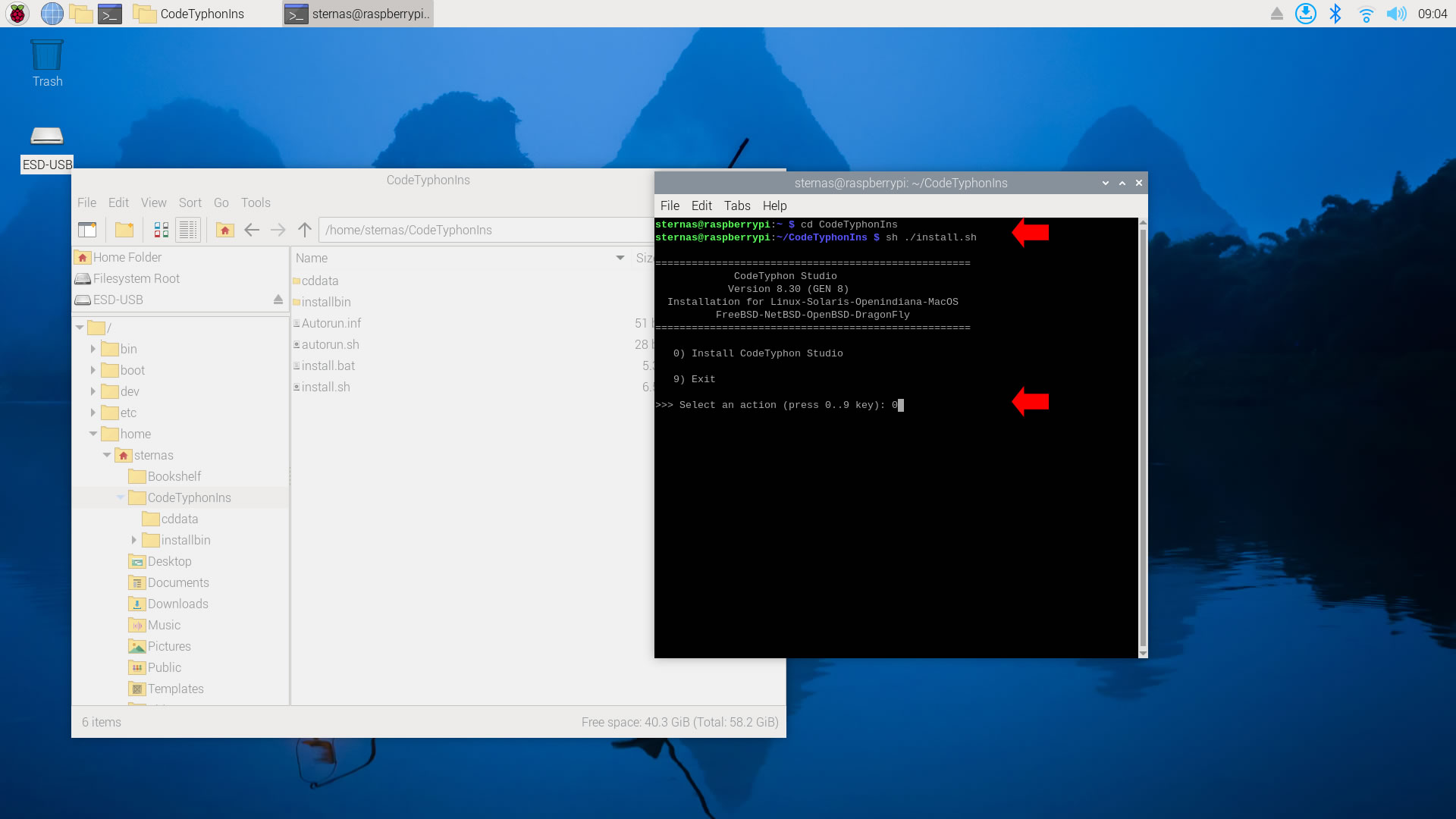This screenshot has height=819, width=1456.
Task: Open the Wi-Fi network tray menu
Action: click(1366, 14)
